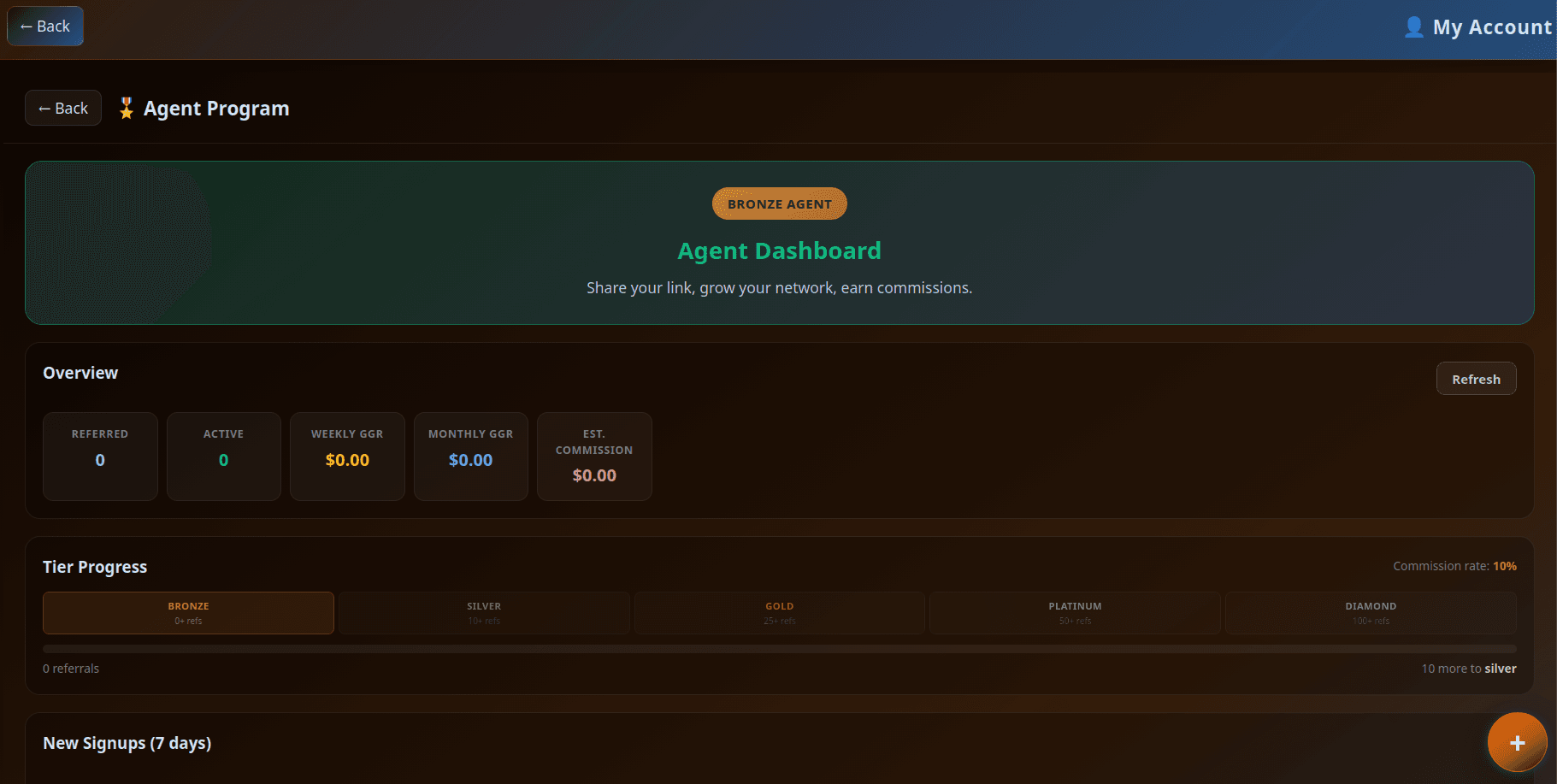
Task: Select the Silver tier tile
Action: [x=484, y=613]
